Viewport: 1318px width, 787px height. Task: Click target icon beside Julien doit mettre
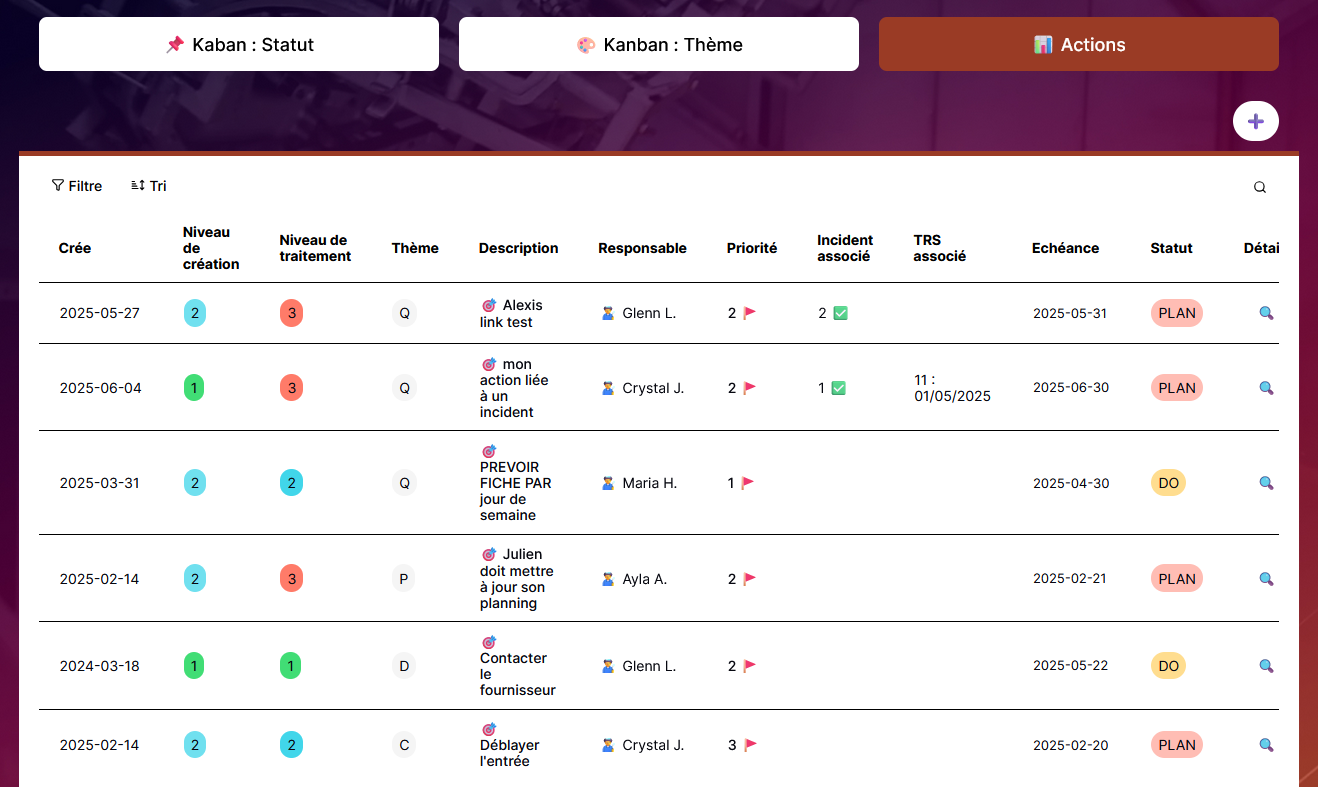coord(489,554)
